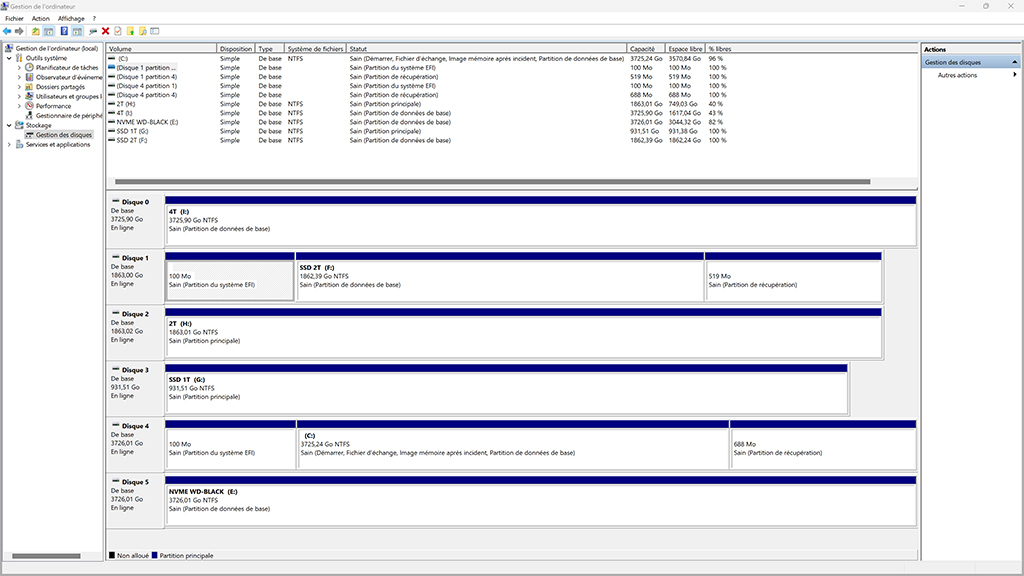The width and height of the screenshot is (1024, 576).
Task: Click the Stockage icon in tree
Action: 19,125
